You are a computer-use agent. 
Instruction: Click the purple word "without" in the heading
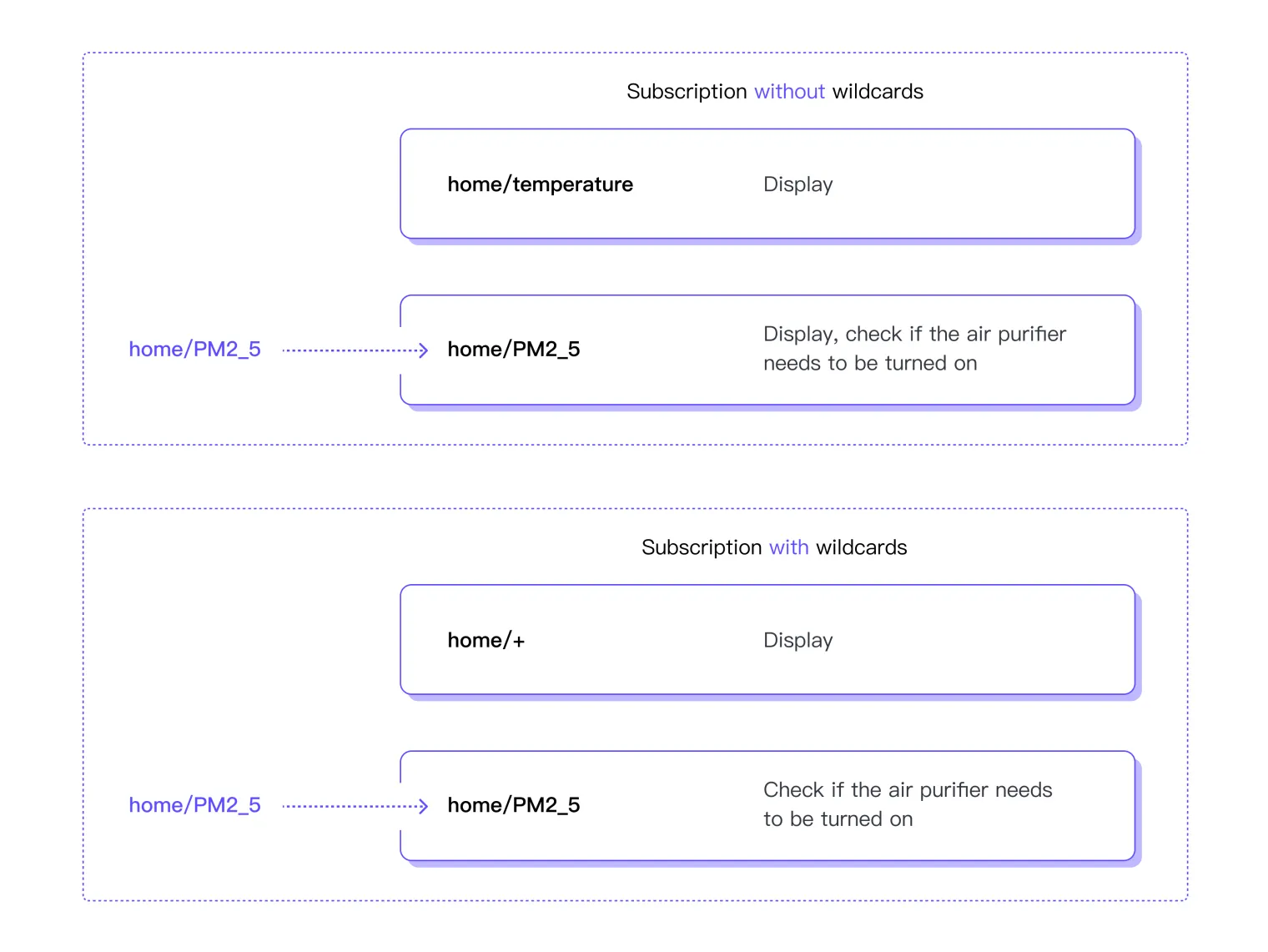789,92
